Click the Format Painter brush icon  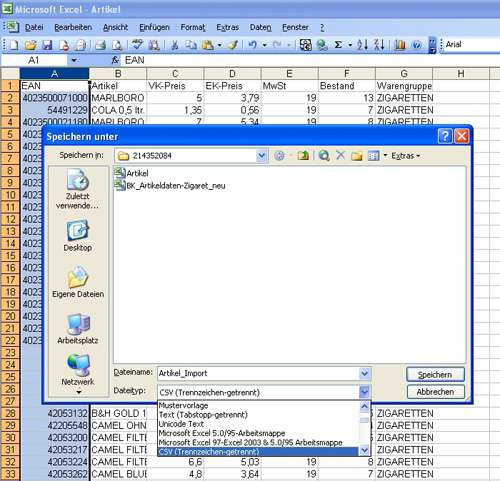point(233,45)
